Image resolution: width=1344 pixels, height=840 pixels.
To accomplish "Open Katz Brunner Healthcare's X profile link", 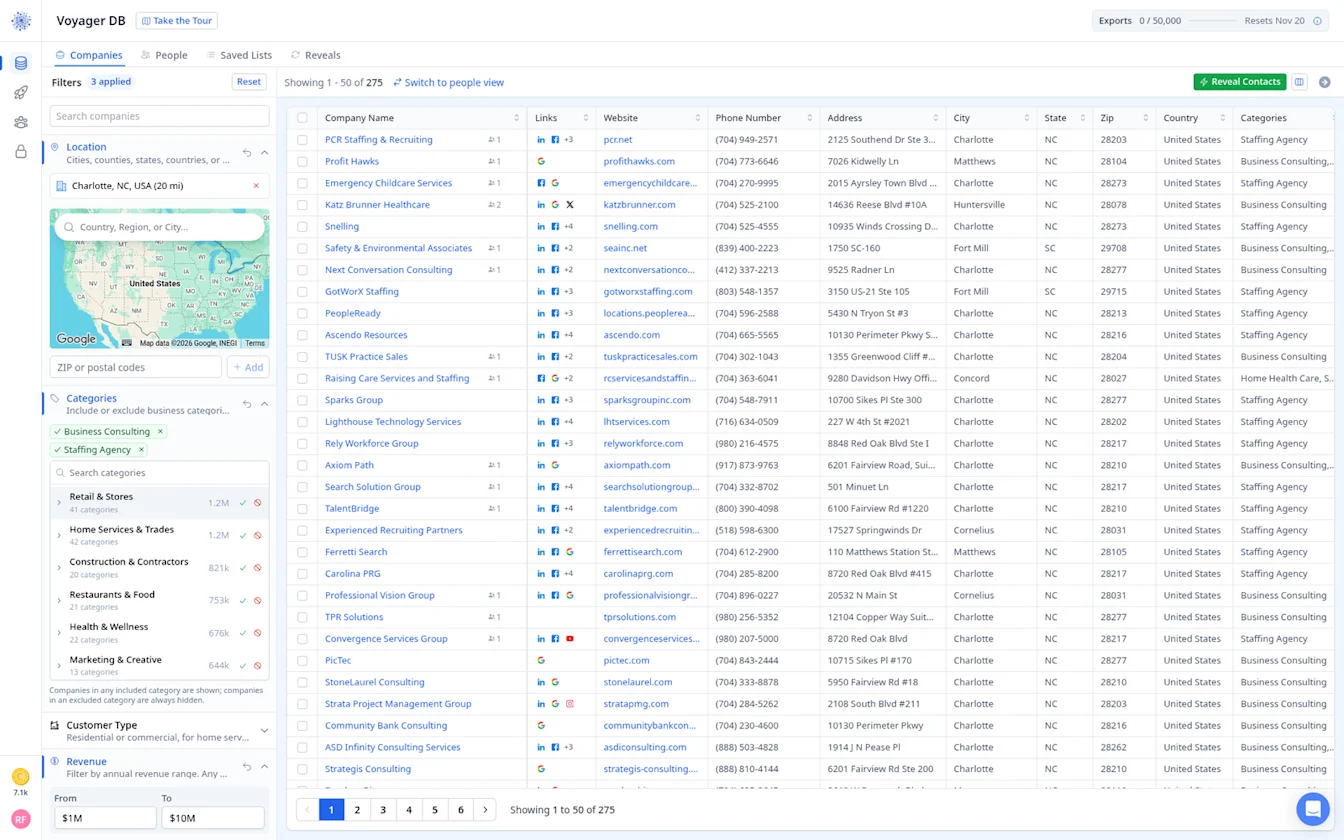I will [x=570, y=205].
